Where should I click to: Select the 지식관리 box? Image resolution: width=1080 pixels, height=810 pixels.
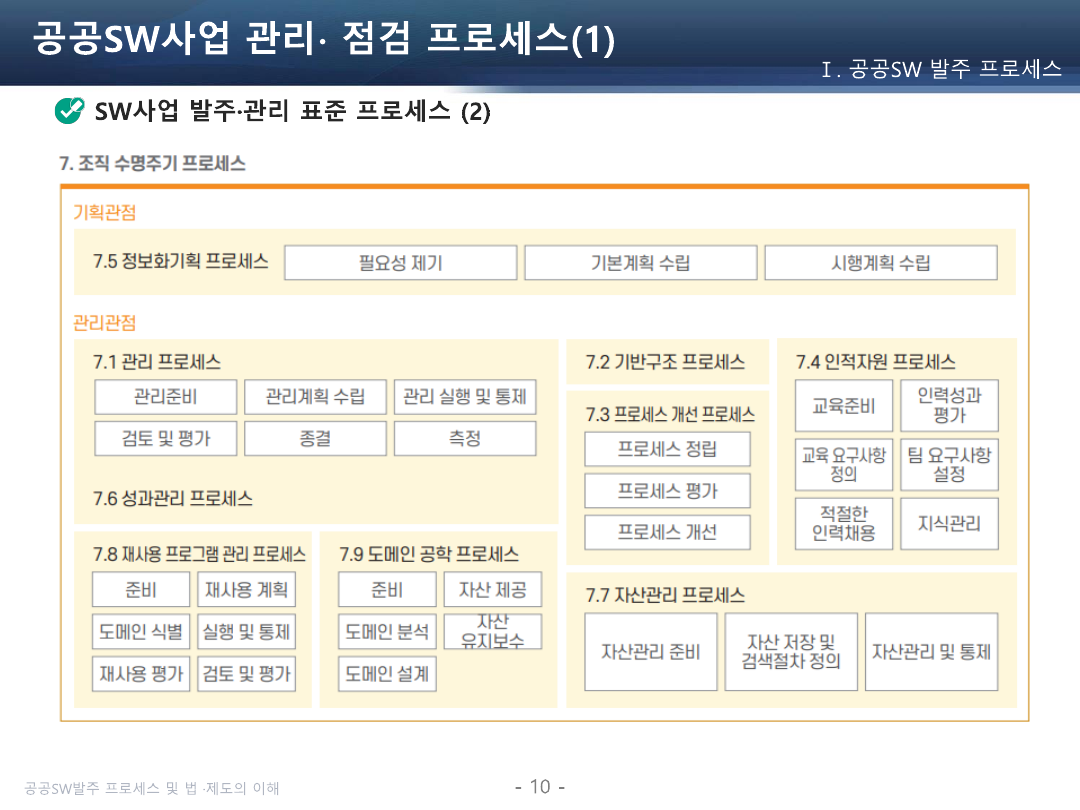tap(949, 523)
